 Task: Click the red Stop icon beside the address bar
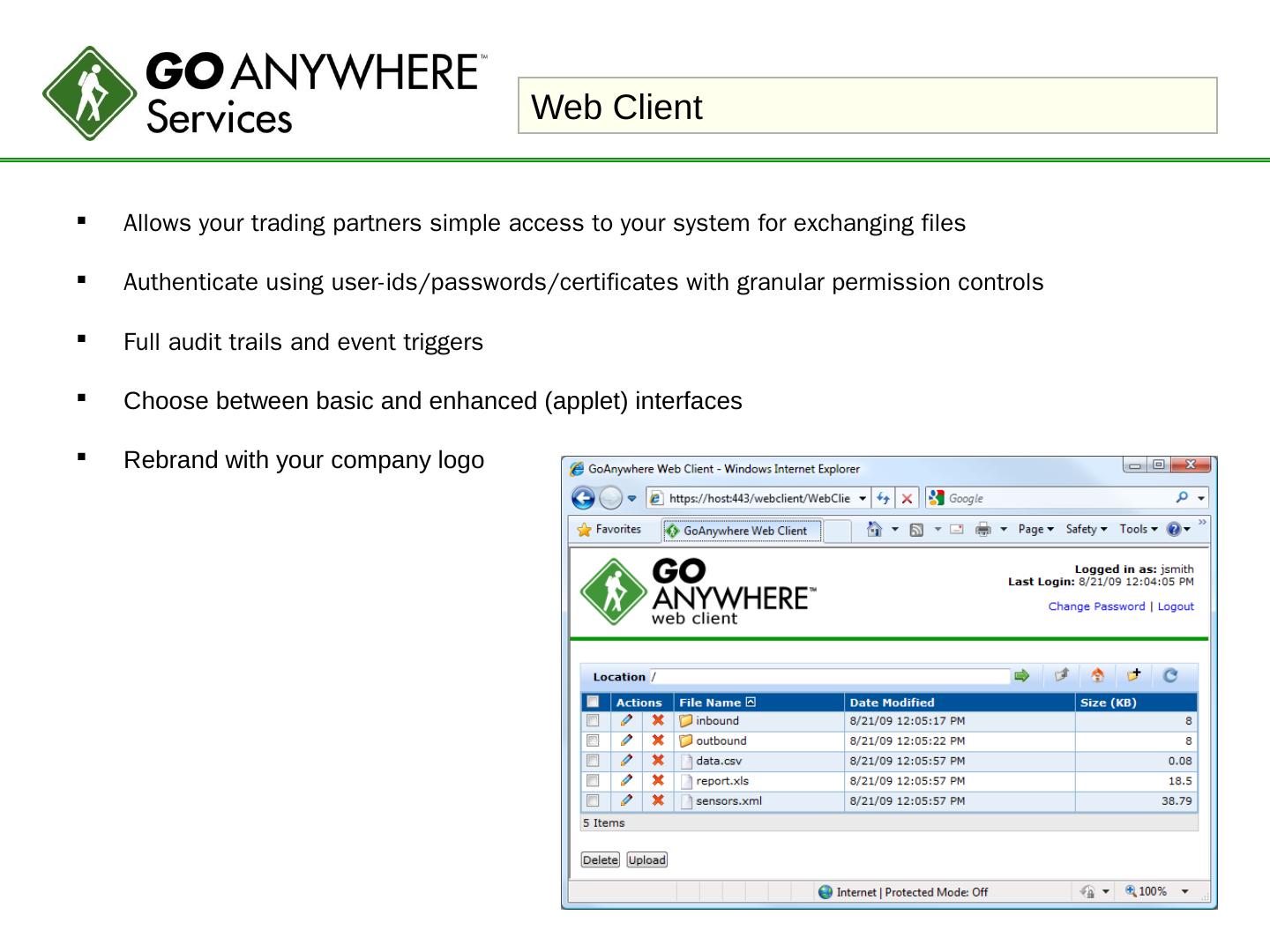pos(907,498)
